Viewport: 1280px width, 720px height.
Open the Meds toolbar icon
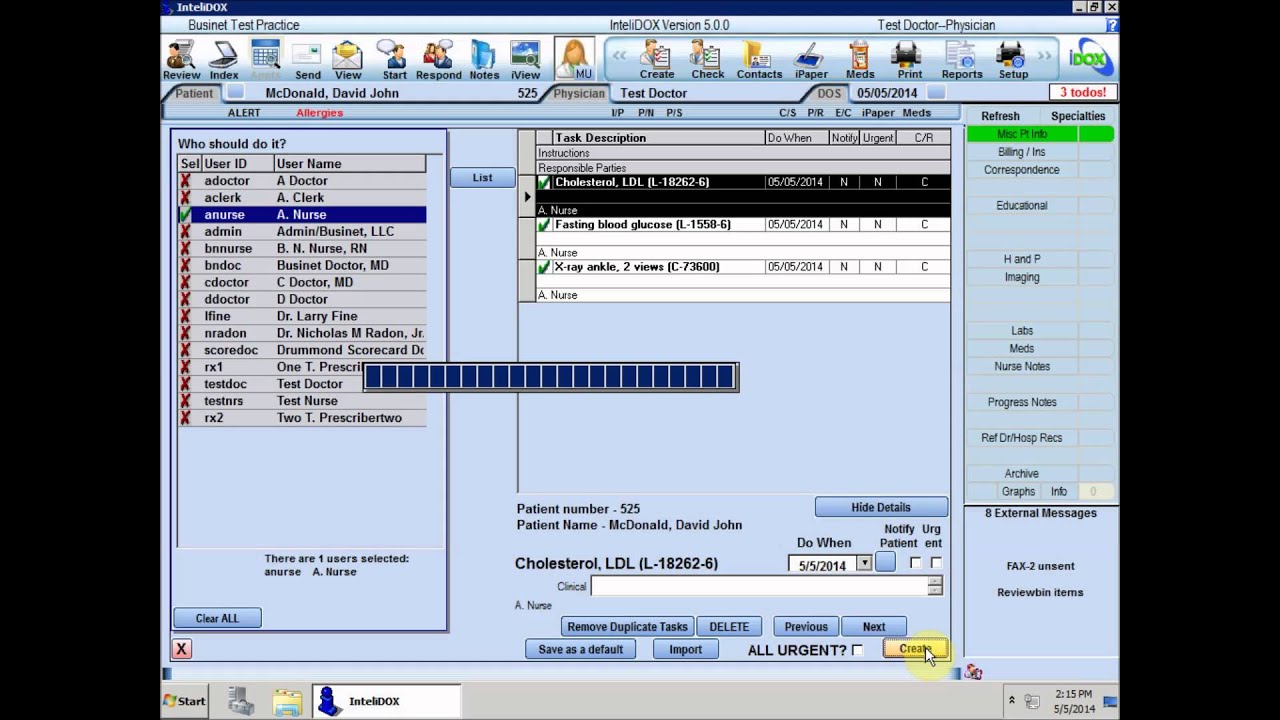tap(860, 60)
